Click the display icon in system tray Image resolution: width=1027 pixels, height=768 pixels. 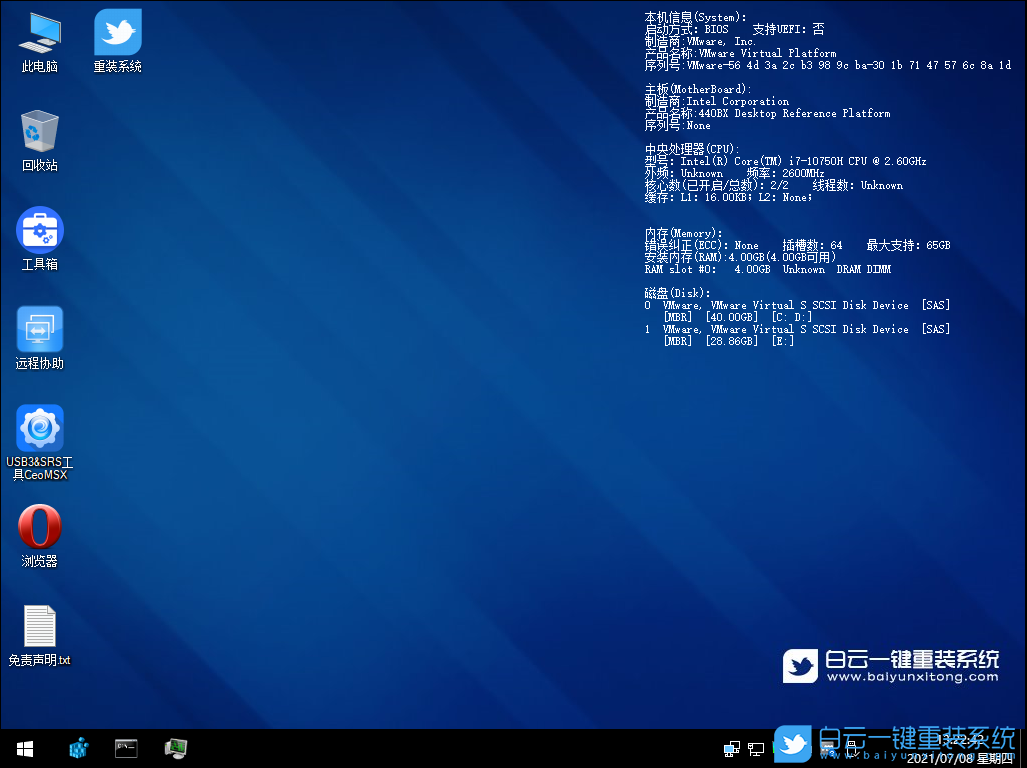pyautogui.click(x=756, y=749)
